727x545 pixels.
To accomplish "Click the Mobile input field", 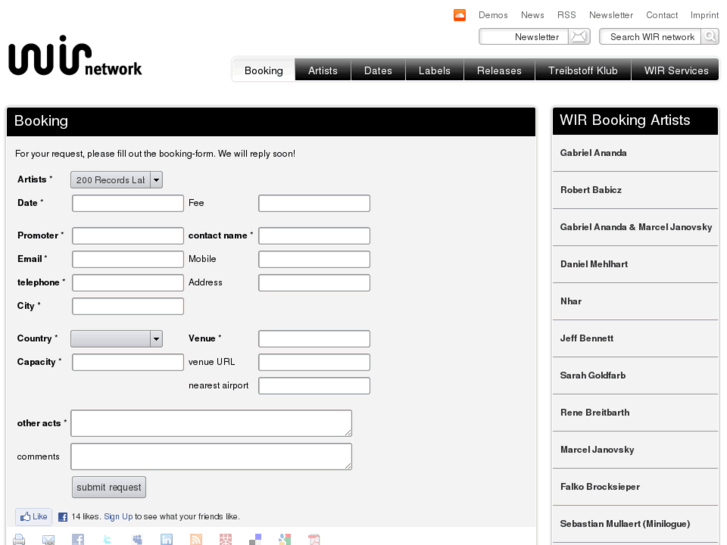I will tap(314, 259).
